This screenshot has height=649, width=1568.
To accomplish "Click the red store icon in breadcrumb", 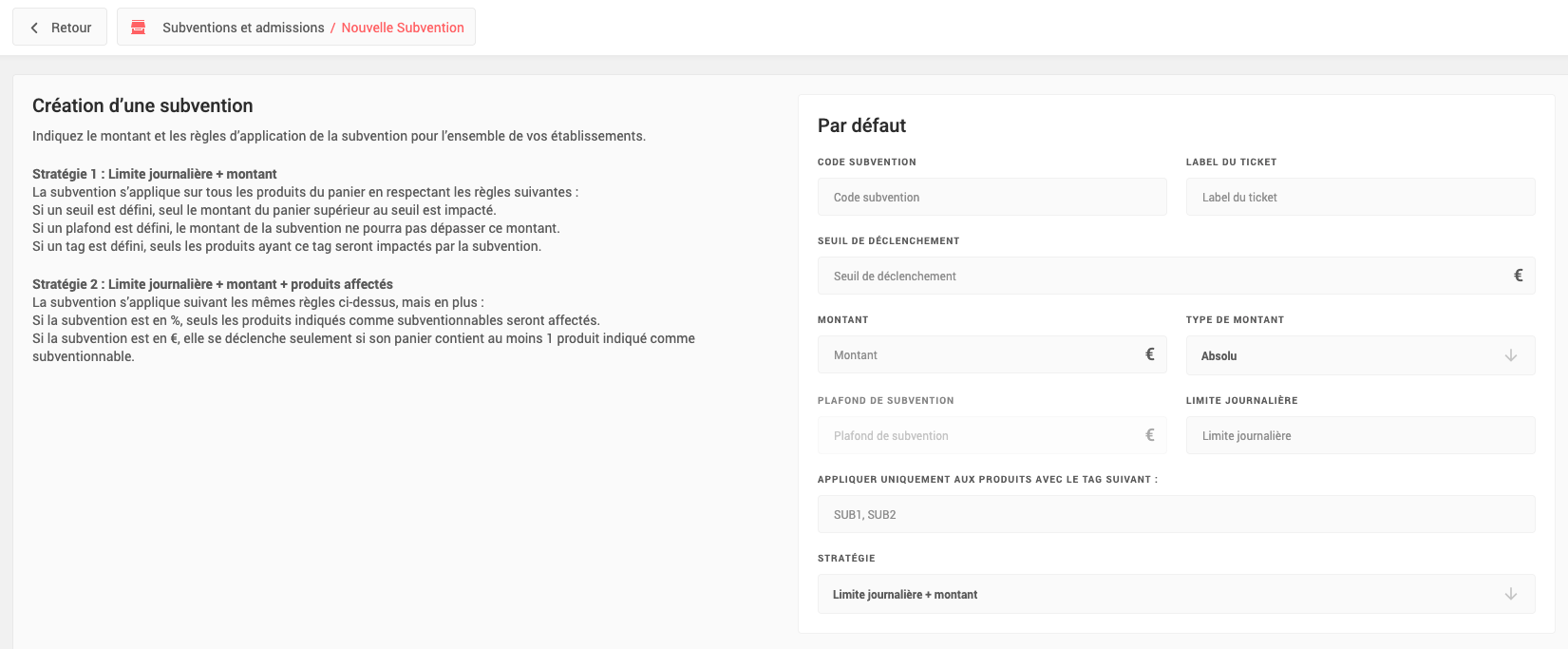I will click(139, 28).
